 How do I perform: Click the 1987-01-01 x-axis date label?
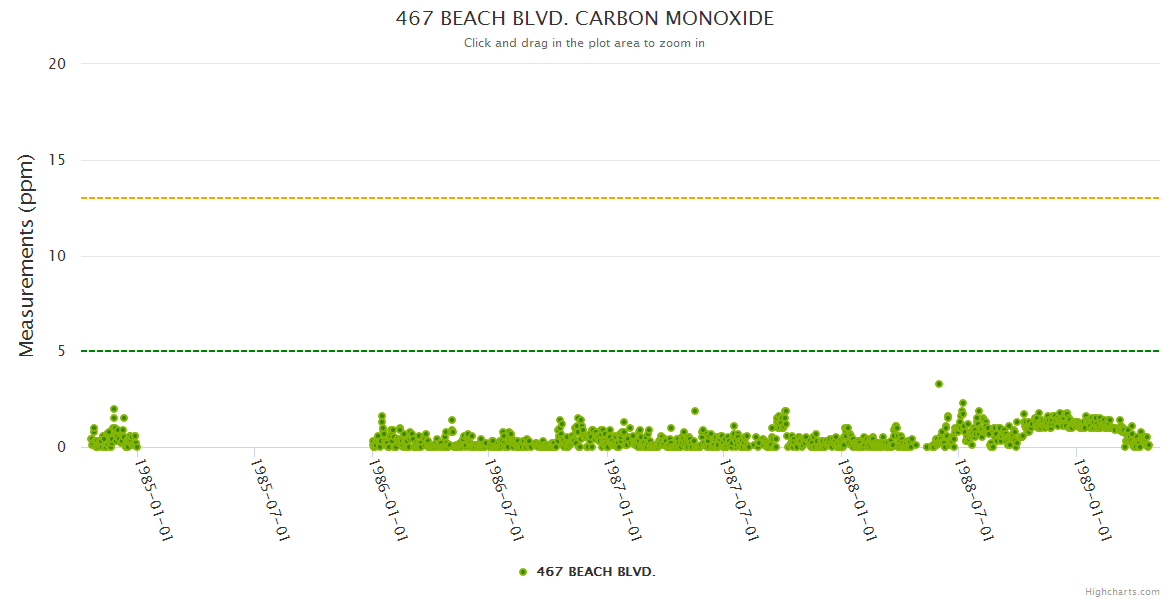[x=623, y=500]
